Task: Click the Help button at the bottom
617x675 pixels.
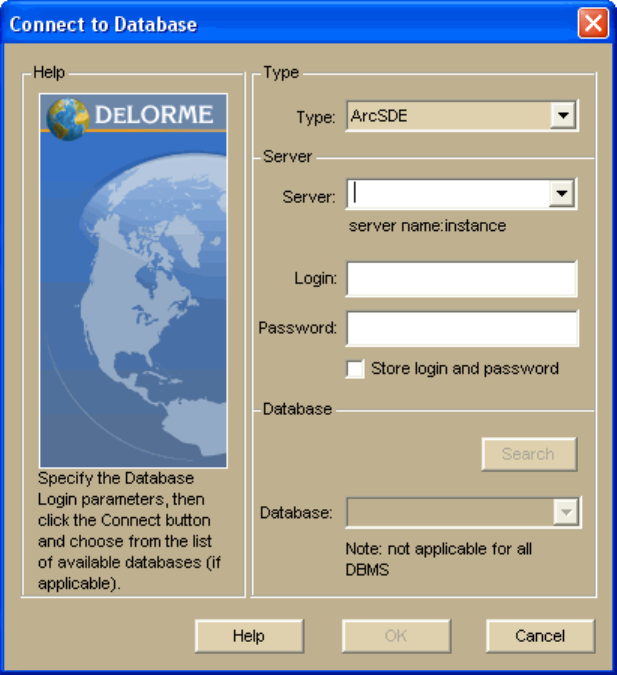Action: pos(249,636)
